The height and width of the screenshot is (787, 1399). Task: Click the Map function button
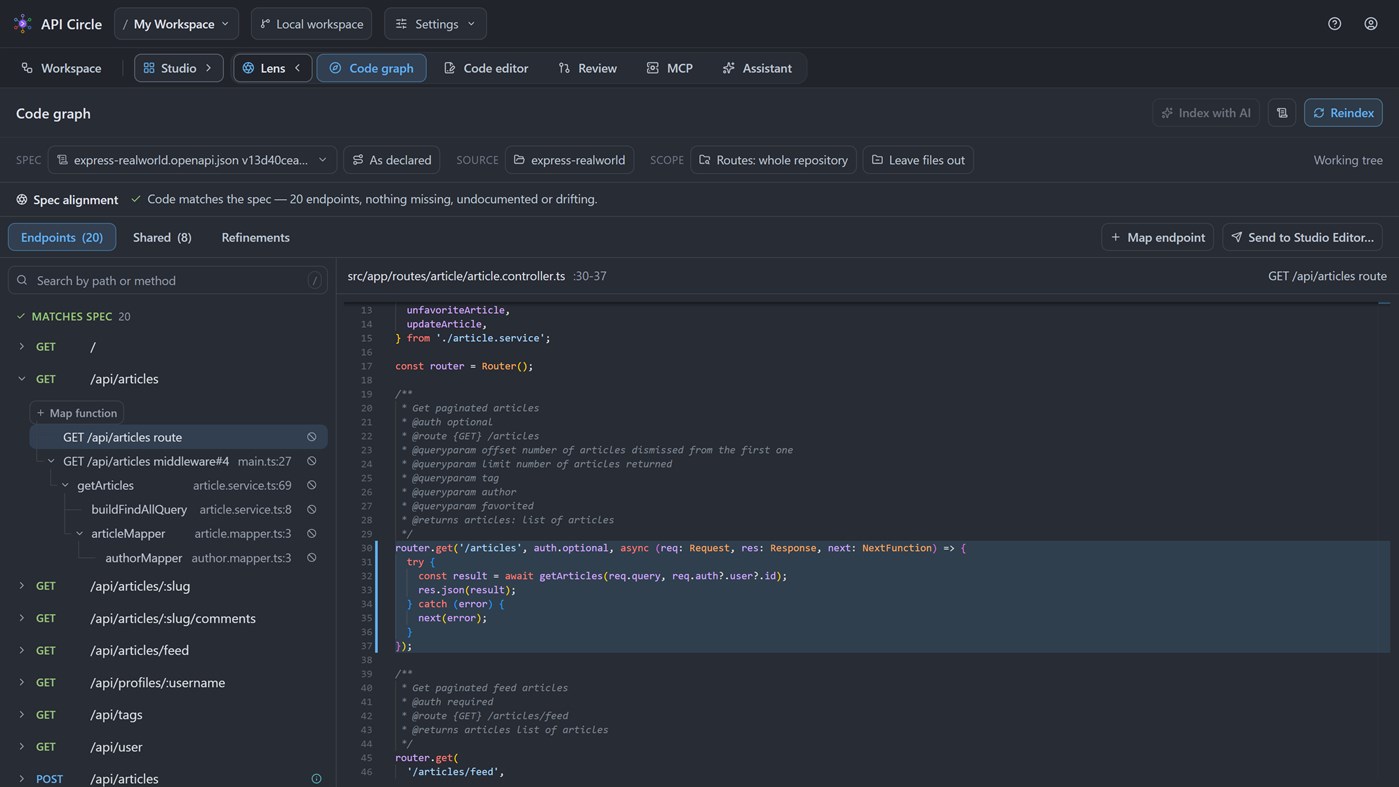pos(77,413)
